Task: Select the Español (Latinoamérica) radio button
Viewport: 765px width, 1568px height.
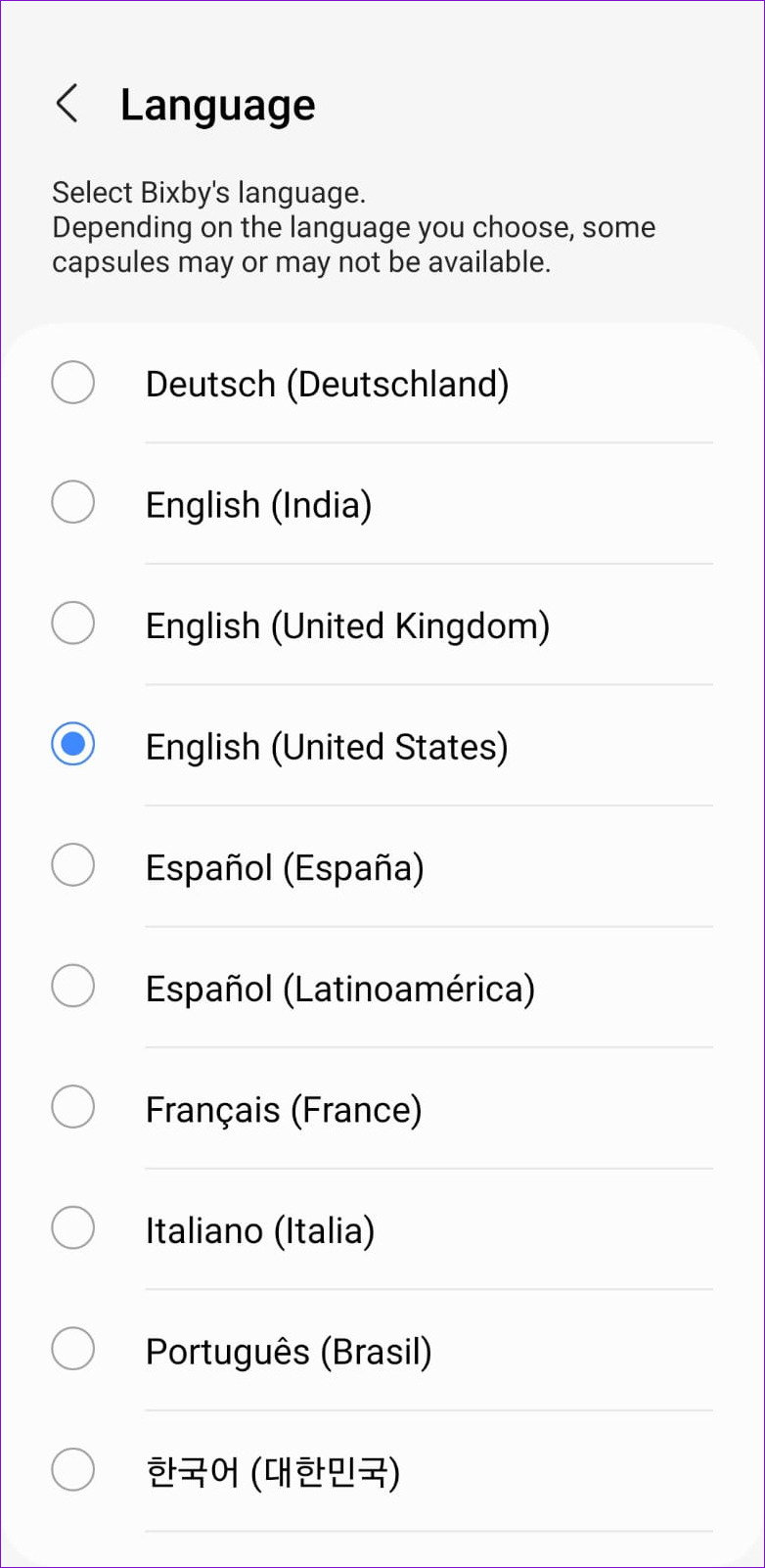Action: (73, 987)
